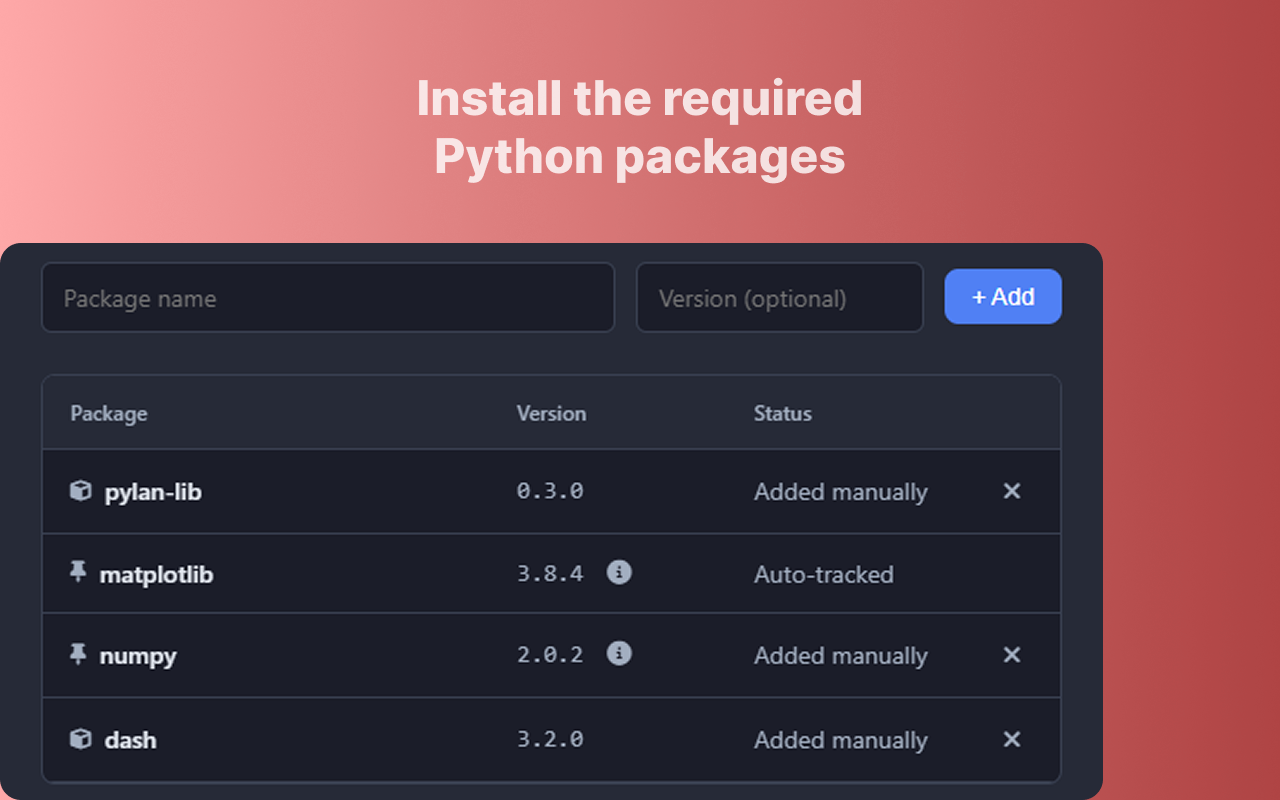This screenshot has height=800, width=1280.
Task: Click the Version (optional) input field
Action: click(780, 297)
